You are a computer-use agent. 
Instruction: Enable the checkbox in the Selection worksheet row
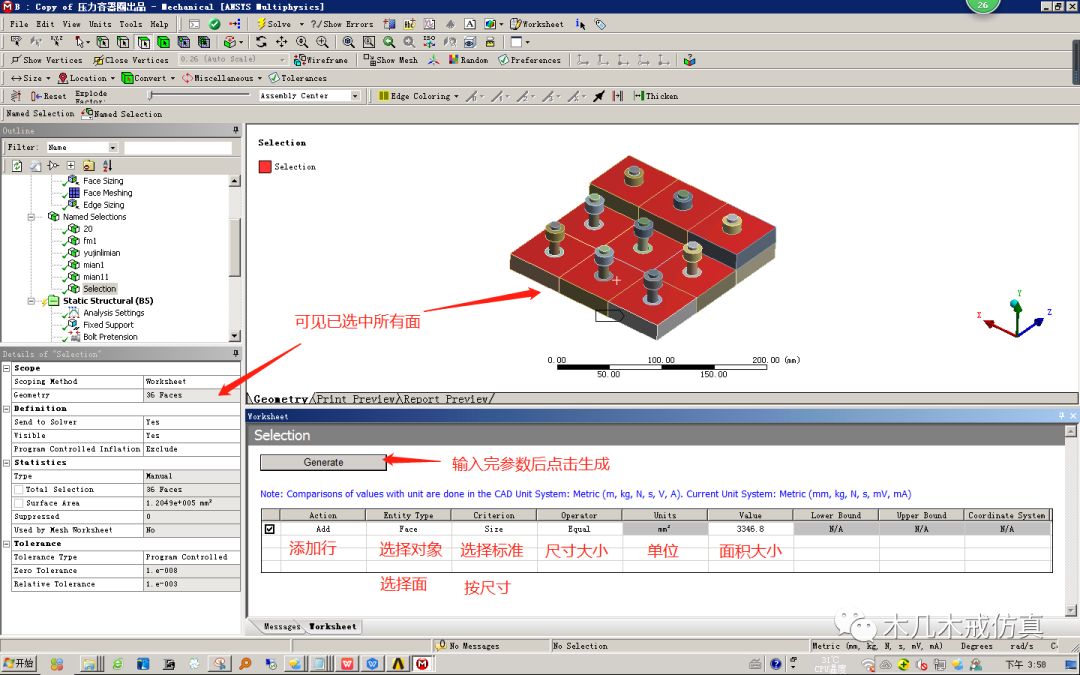tap(270, 528)
